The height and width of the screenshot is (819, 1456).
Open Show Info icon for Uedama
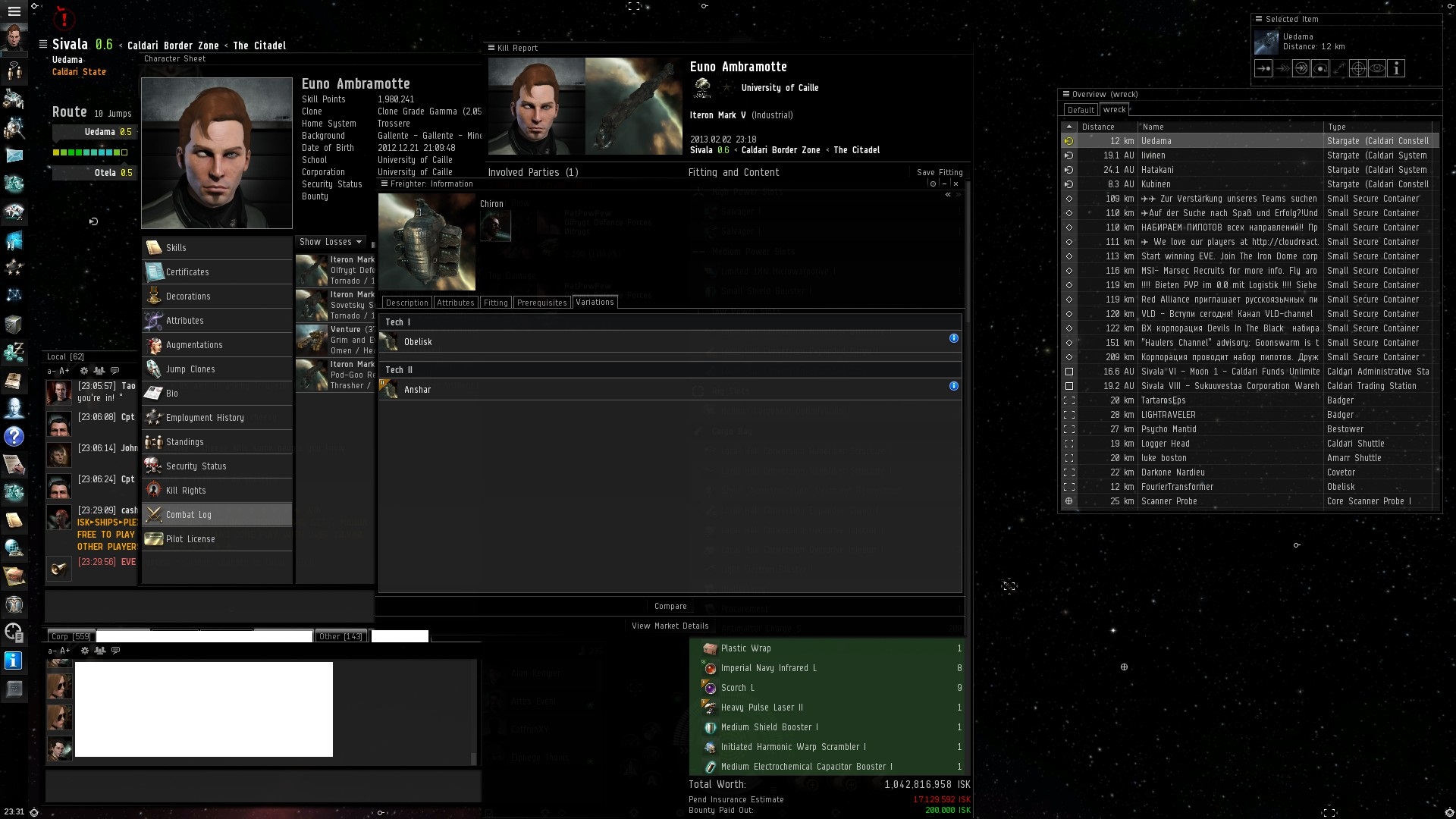1396,69
